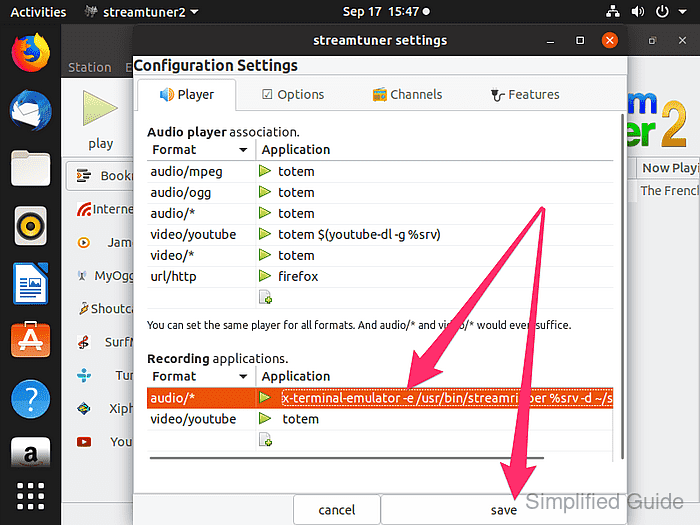Select the MyOgg channel in the sidebar

click(105, 276)
